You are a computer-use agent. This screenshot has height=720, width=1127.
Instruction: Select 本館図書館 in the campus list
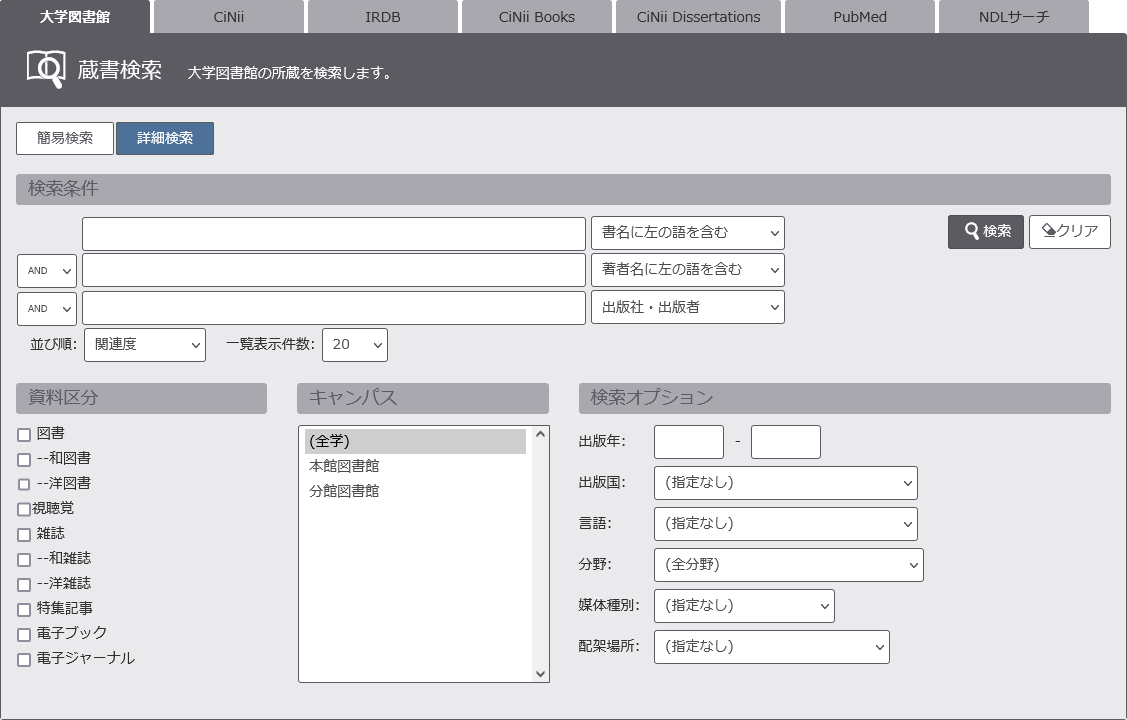344,466
